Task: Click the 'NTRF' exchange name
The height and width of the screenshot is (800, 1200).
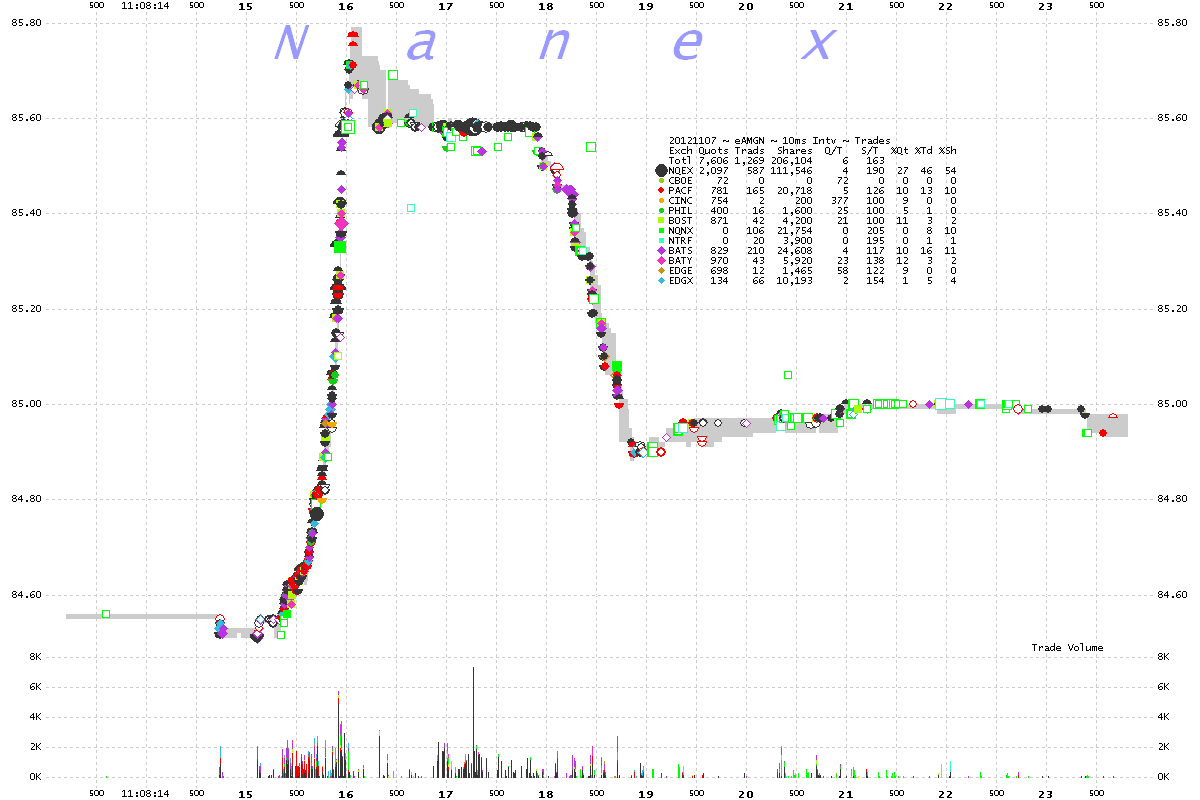Action: [680, 240]
